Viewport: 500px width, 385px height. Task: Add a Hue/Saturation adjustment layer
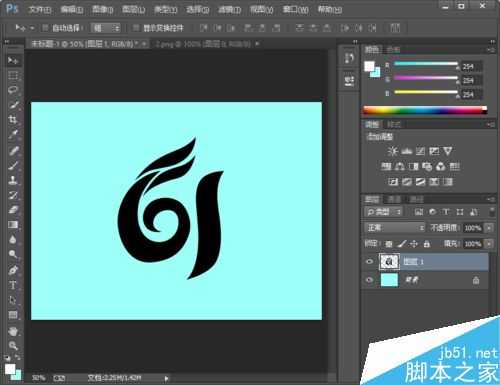tap(386, 166)
